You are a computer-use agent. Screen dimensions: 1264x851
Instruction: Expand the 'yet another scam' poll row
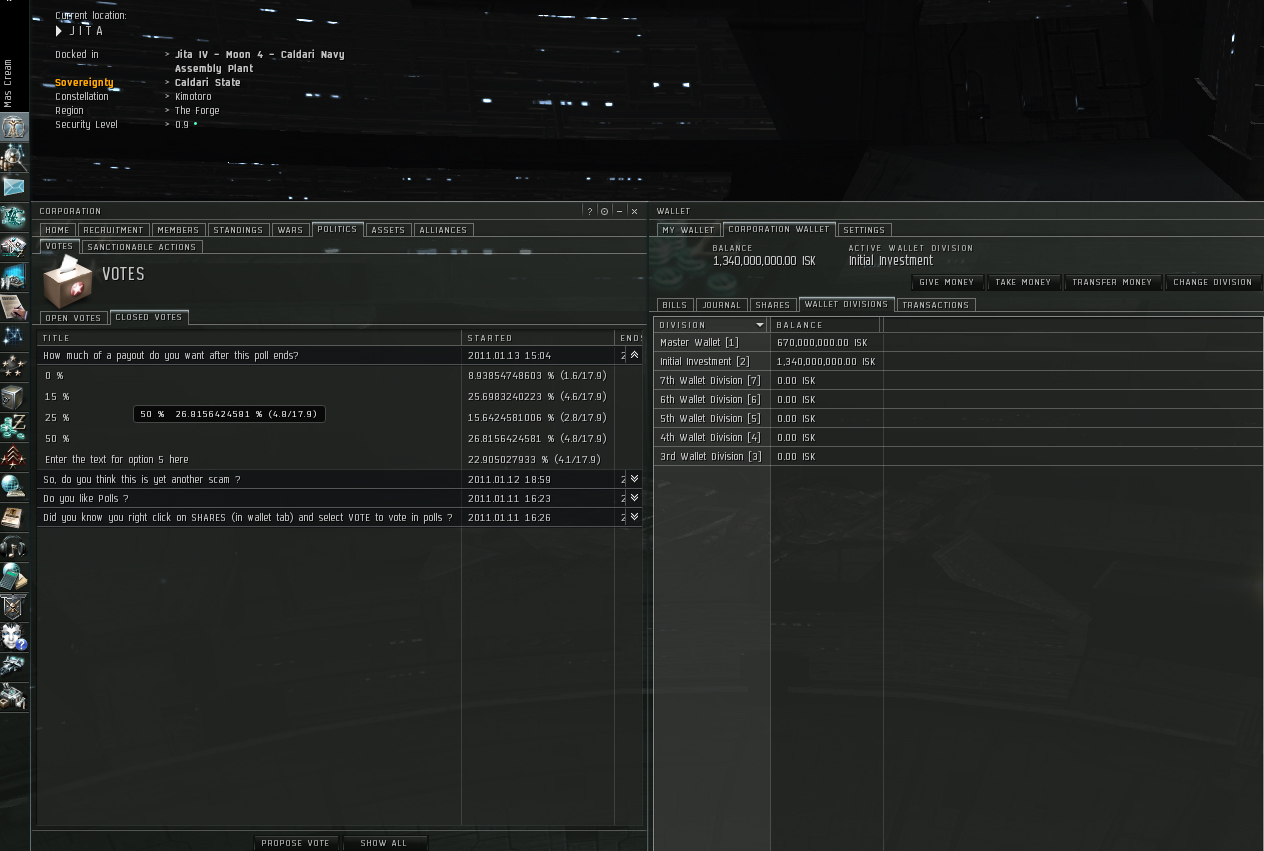(x=634, y=479)
